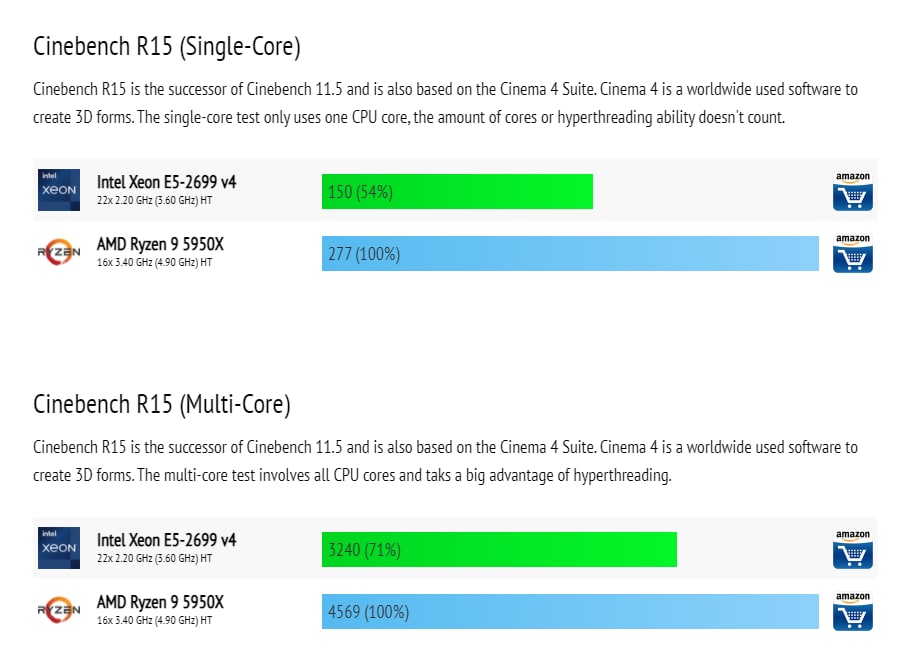The height and width of the screenshot is (660, 899).
Task: Click Amazon cart icon for Ryzen multi-core row
Action: (853, 611)
